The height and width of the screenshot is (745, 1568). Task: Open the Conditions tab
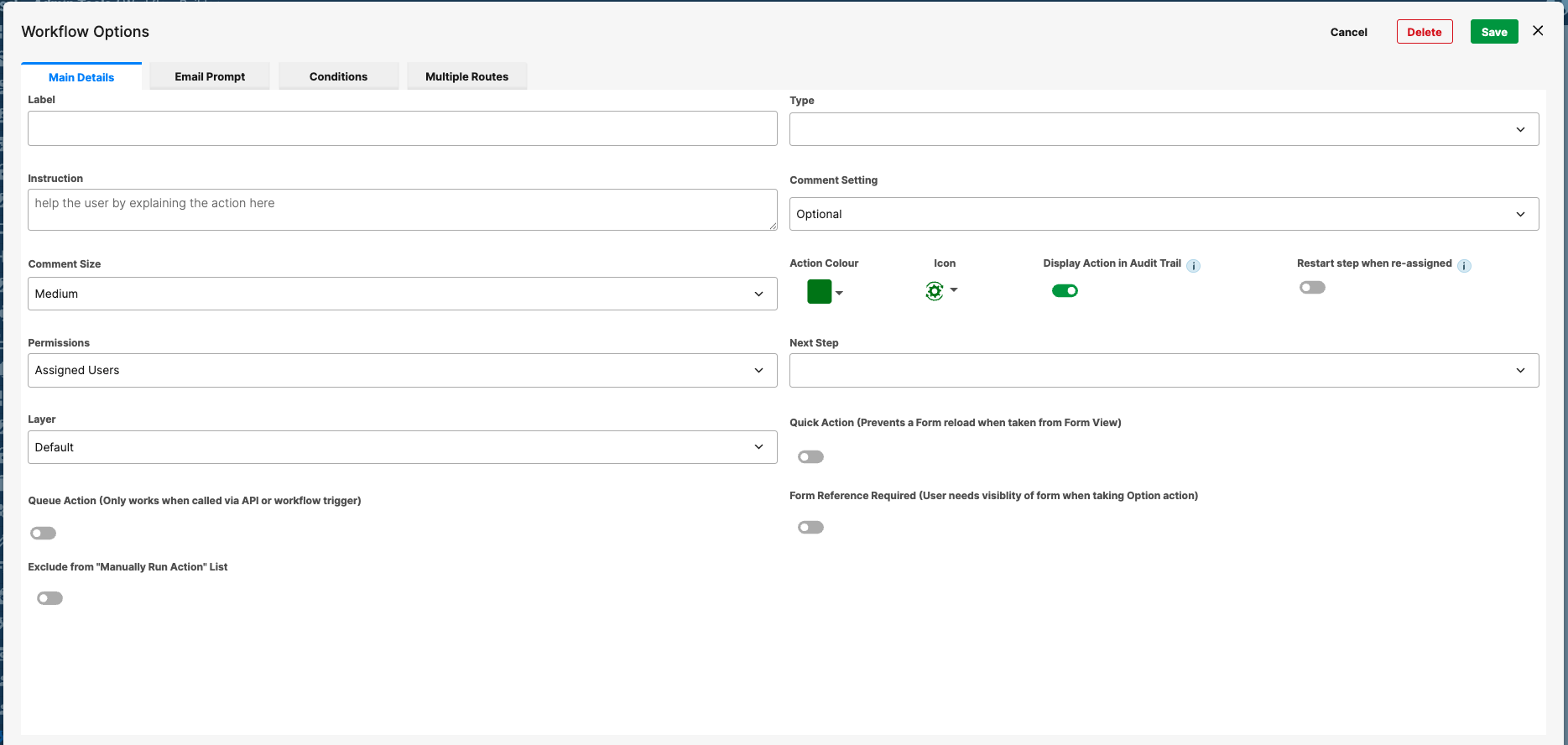[x=338, y=76]
